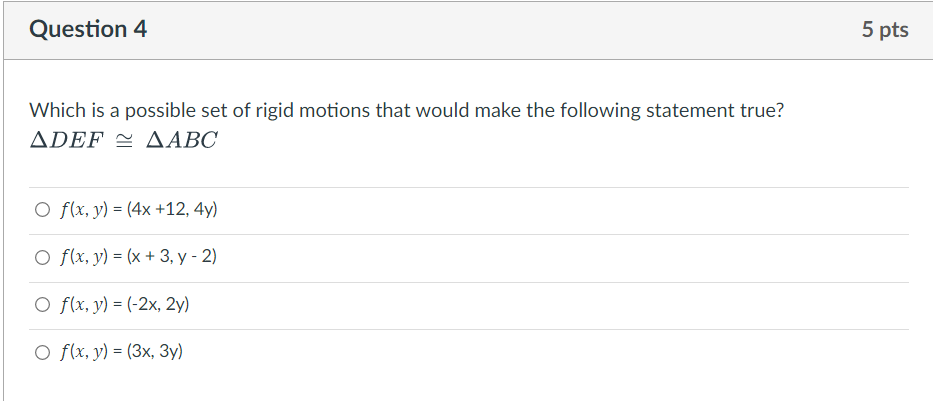Screen dimensions: 933x401
Task: Pick the radio button for (-2x, 2y)
Action: click(41, 305)
